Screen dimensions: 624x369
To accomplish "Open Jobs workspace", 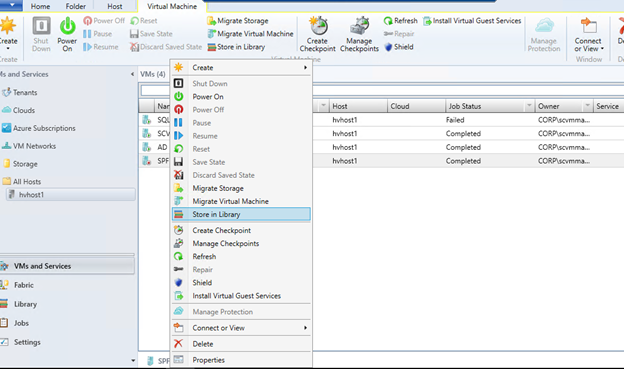I will (x=67, y=323).
